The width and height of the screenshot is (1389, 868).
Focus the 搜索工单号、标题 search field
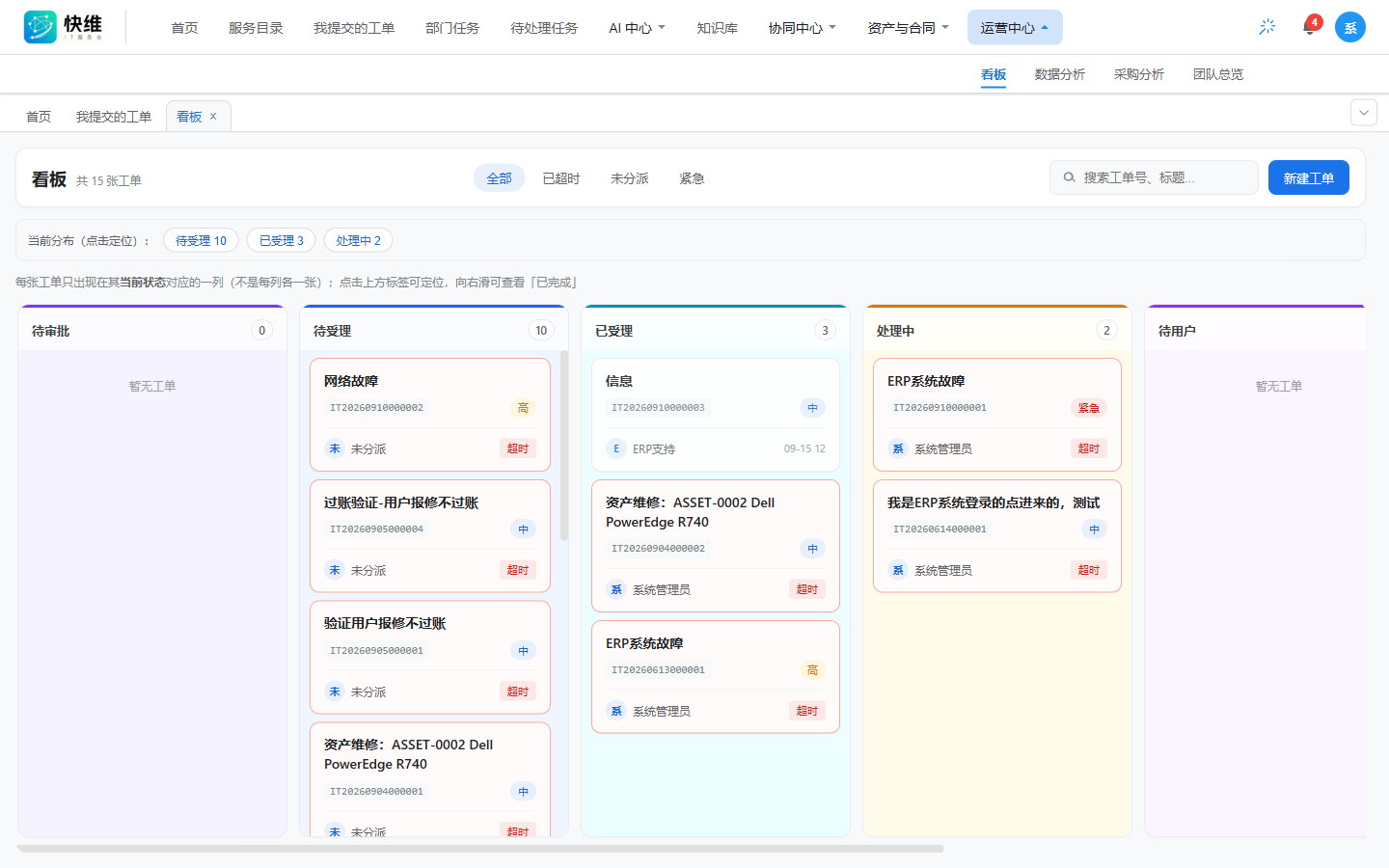1154,177
